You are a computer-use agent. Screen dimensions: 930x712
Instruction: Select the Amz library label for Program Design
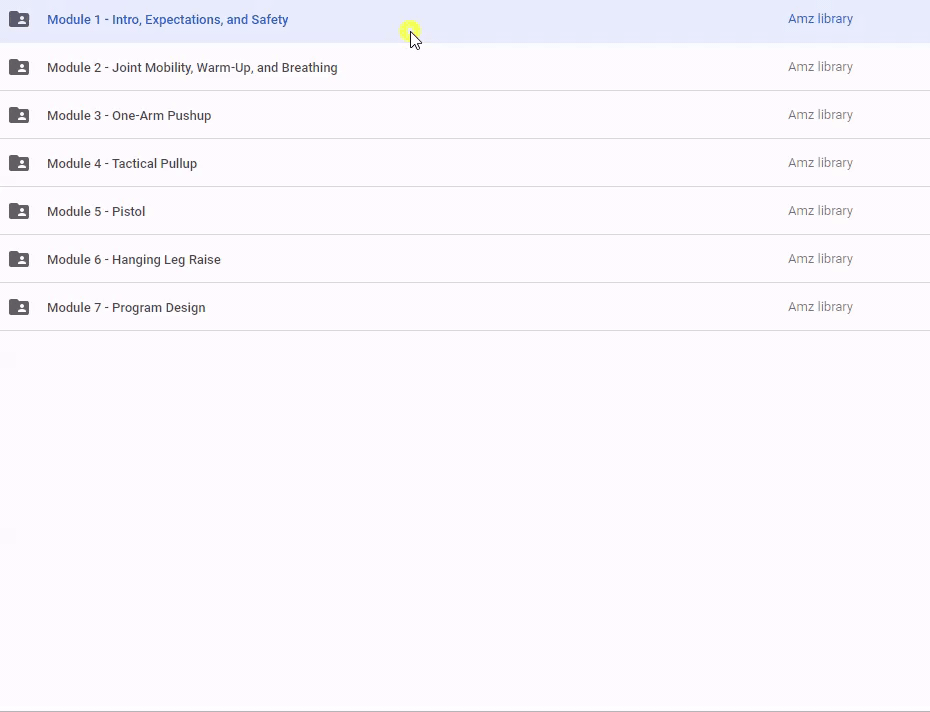(820, 307)
